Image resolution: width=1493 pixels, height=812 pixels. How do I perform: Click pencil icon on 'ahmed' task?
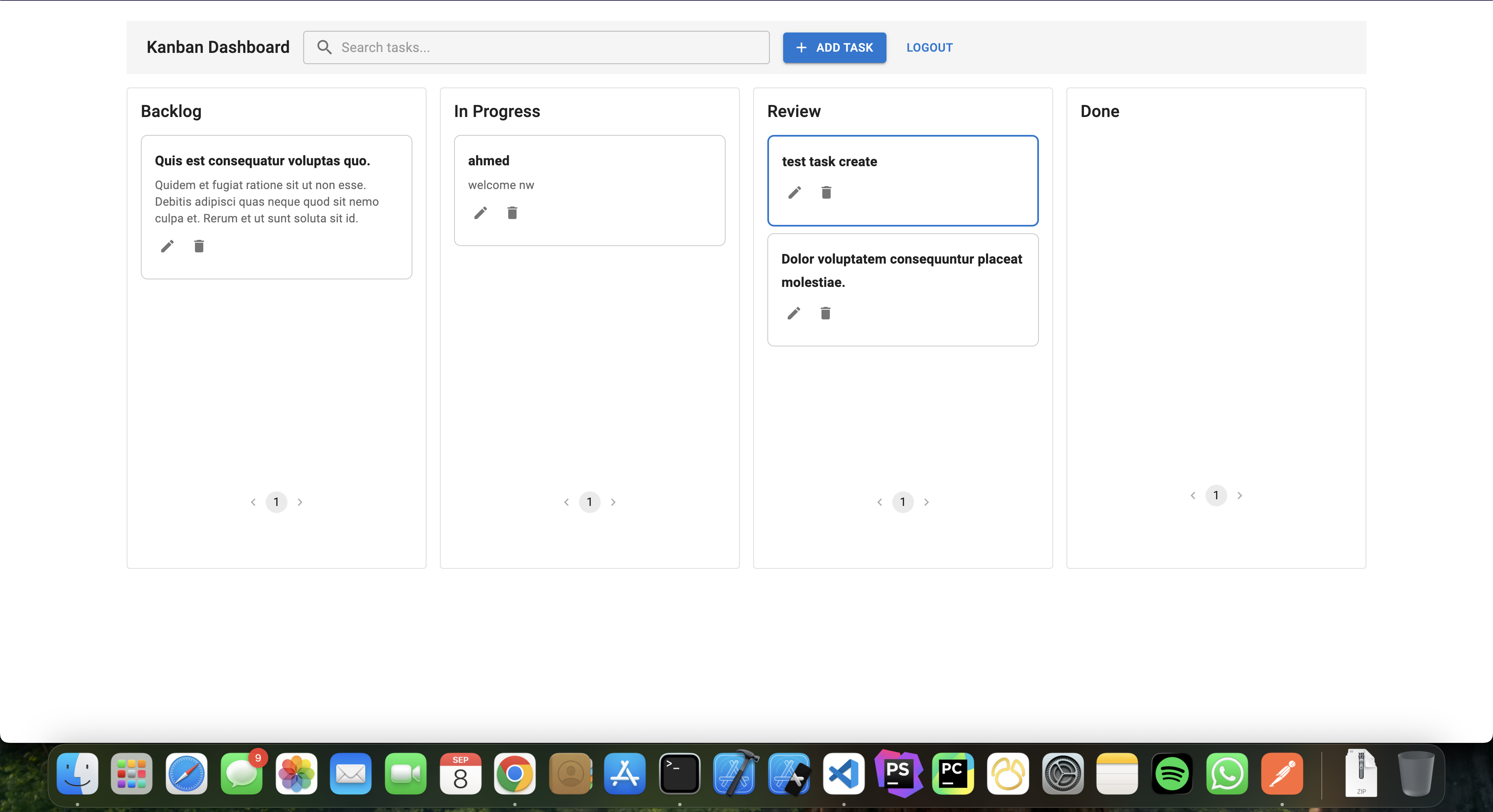click(x=480, y=213)
